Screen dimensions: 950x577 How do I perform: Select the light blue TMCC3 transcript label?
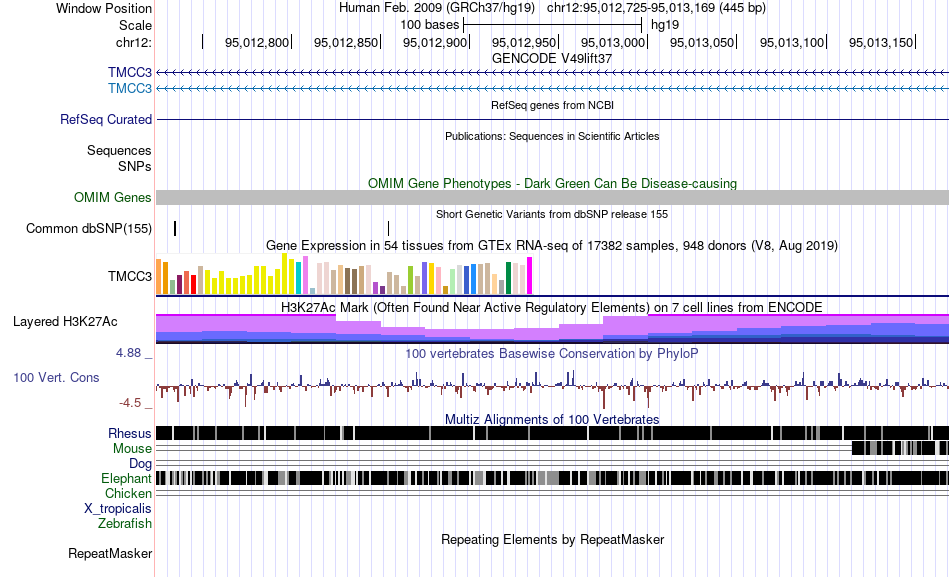click(x=130, y=88)
